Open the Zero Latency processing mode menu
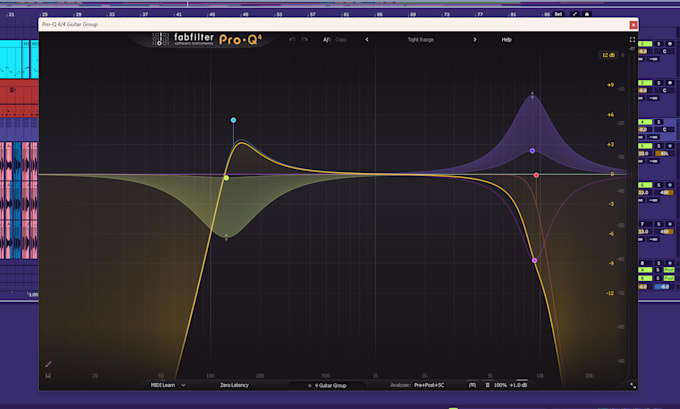 click(234, 385)
